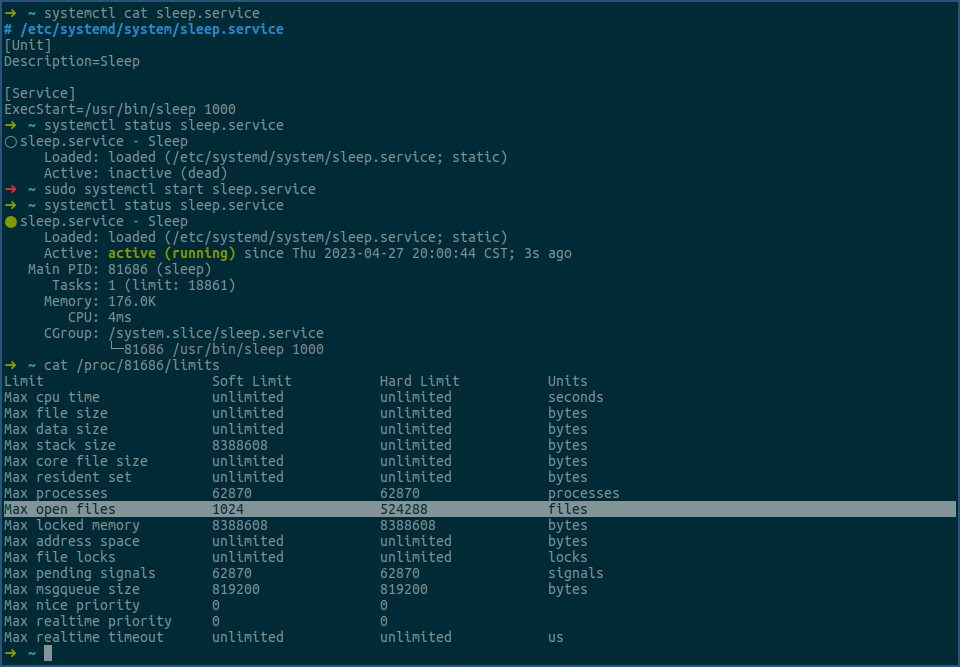960x667 pixels.
Task: Click the "Soft Limit" column header
Action: (252, 381)
